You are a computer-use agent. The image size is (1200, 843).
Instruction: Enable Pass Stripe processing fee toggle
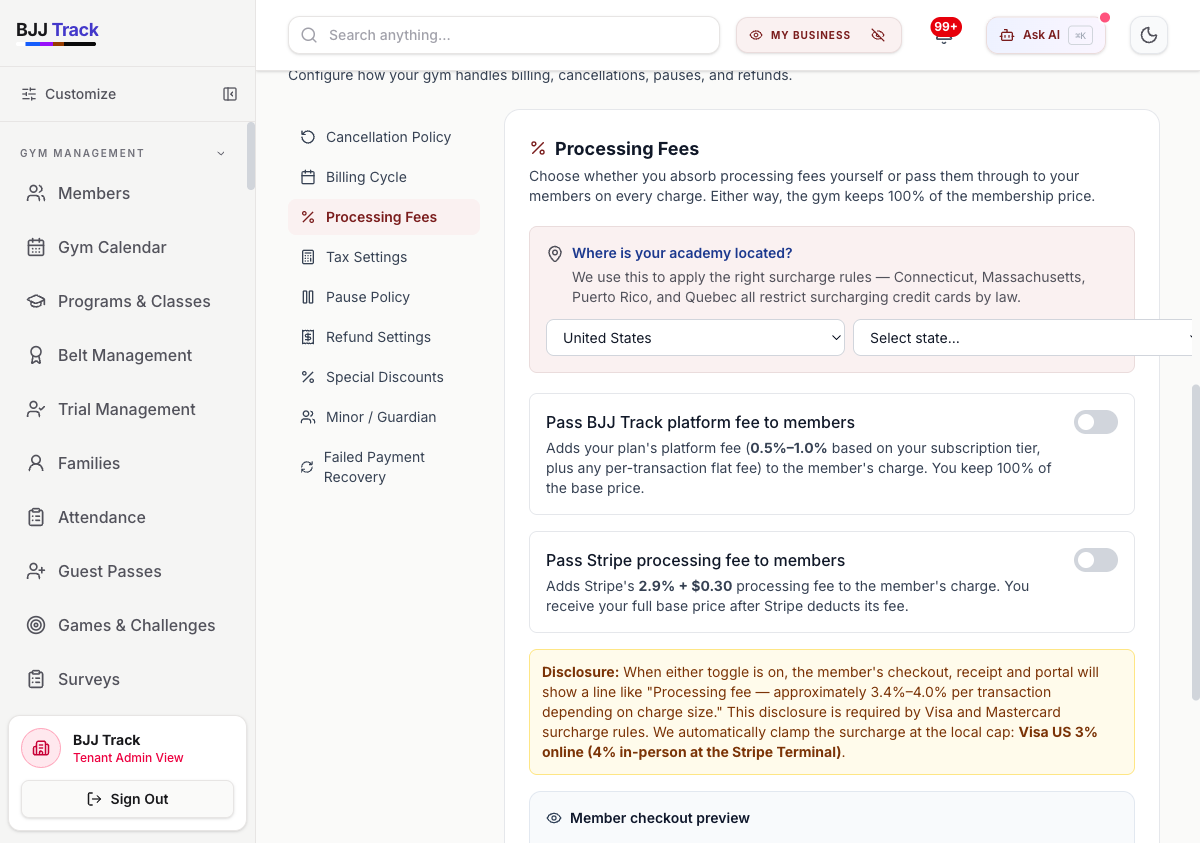tap(1096, 560)
